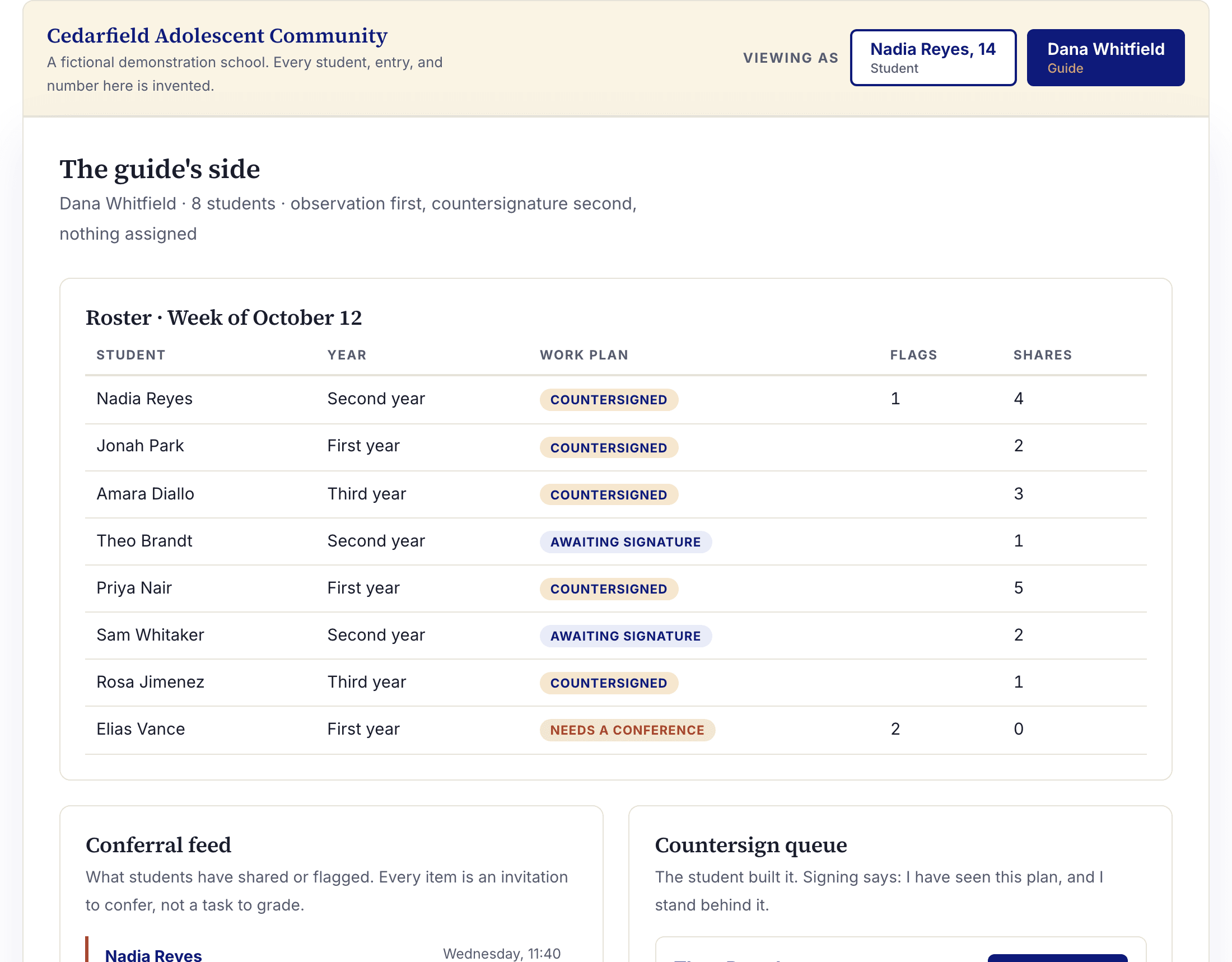Click Jonah Park's Countersigned badge

[x=609, y=448]
